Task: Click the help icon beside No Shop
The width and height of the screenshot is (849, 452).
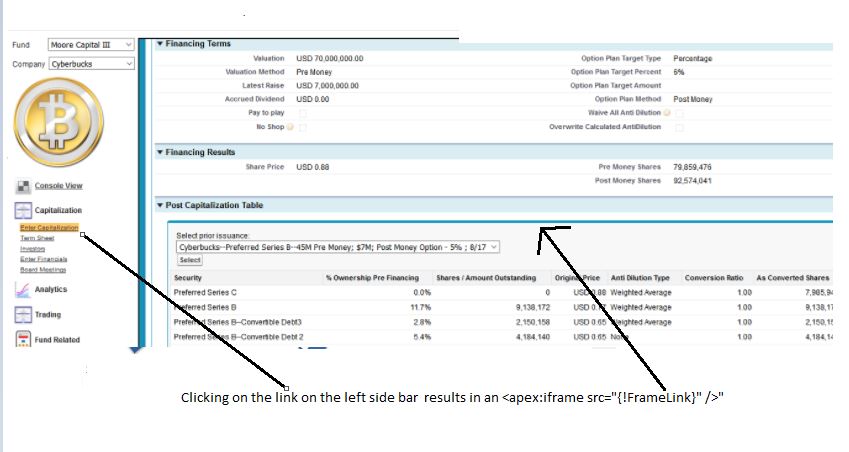Action: (x=290, y=127)
